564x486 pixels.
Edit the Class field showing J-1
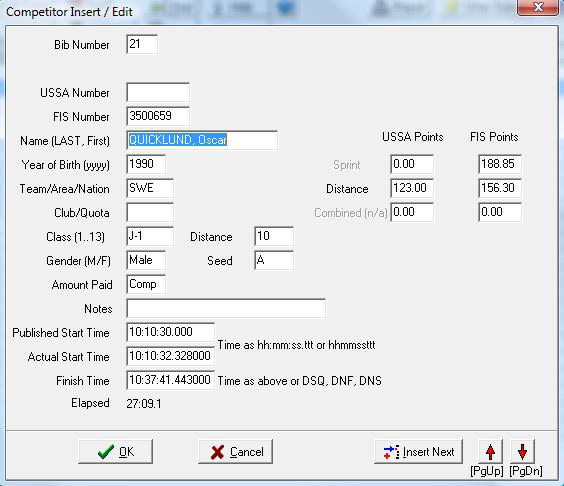click(x=150, y=236)
